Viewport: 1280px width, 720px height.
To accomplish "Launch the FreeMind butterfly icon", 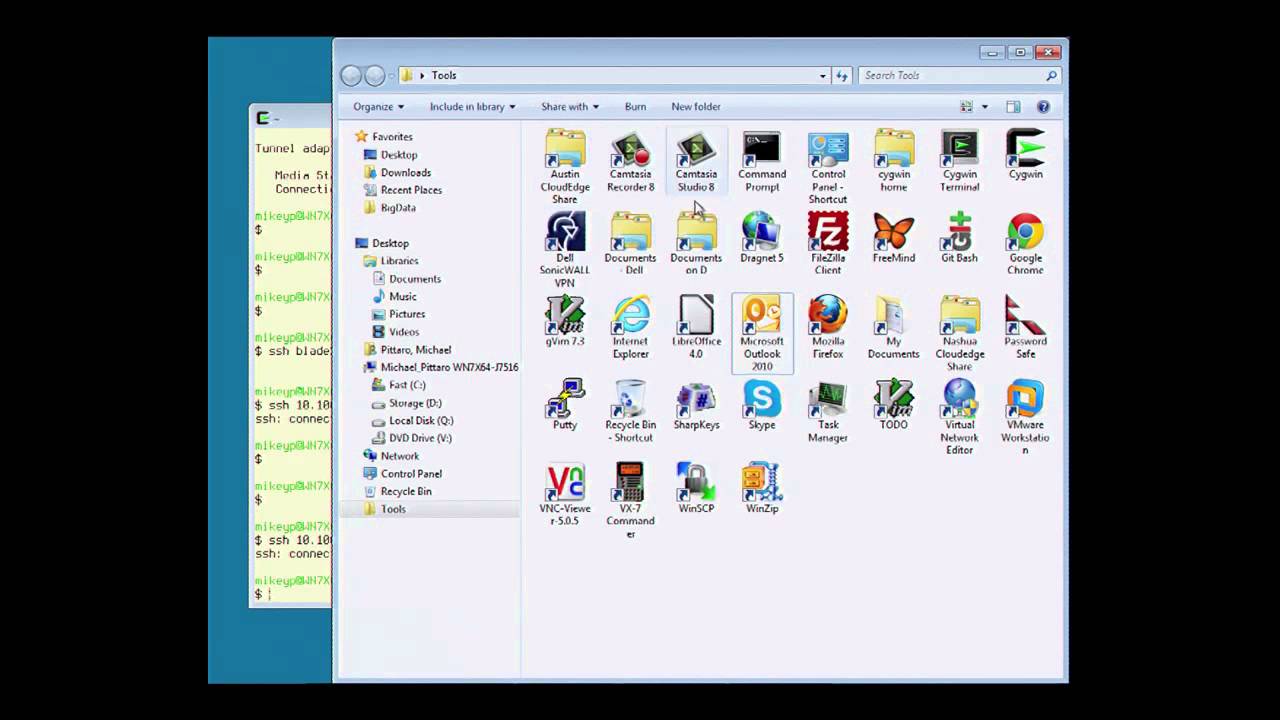I will [x=894, y=238].
